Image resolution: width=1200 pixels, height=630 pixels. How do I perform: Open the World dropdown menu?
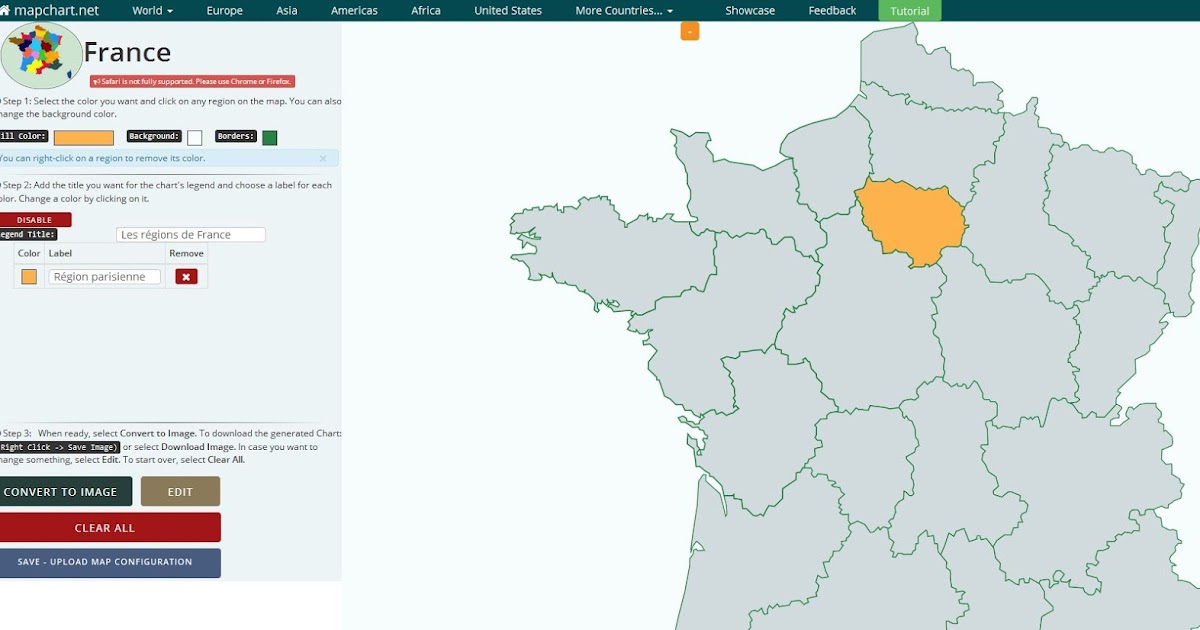[x=153, y=11]
